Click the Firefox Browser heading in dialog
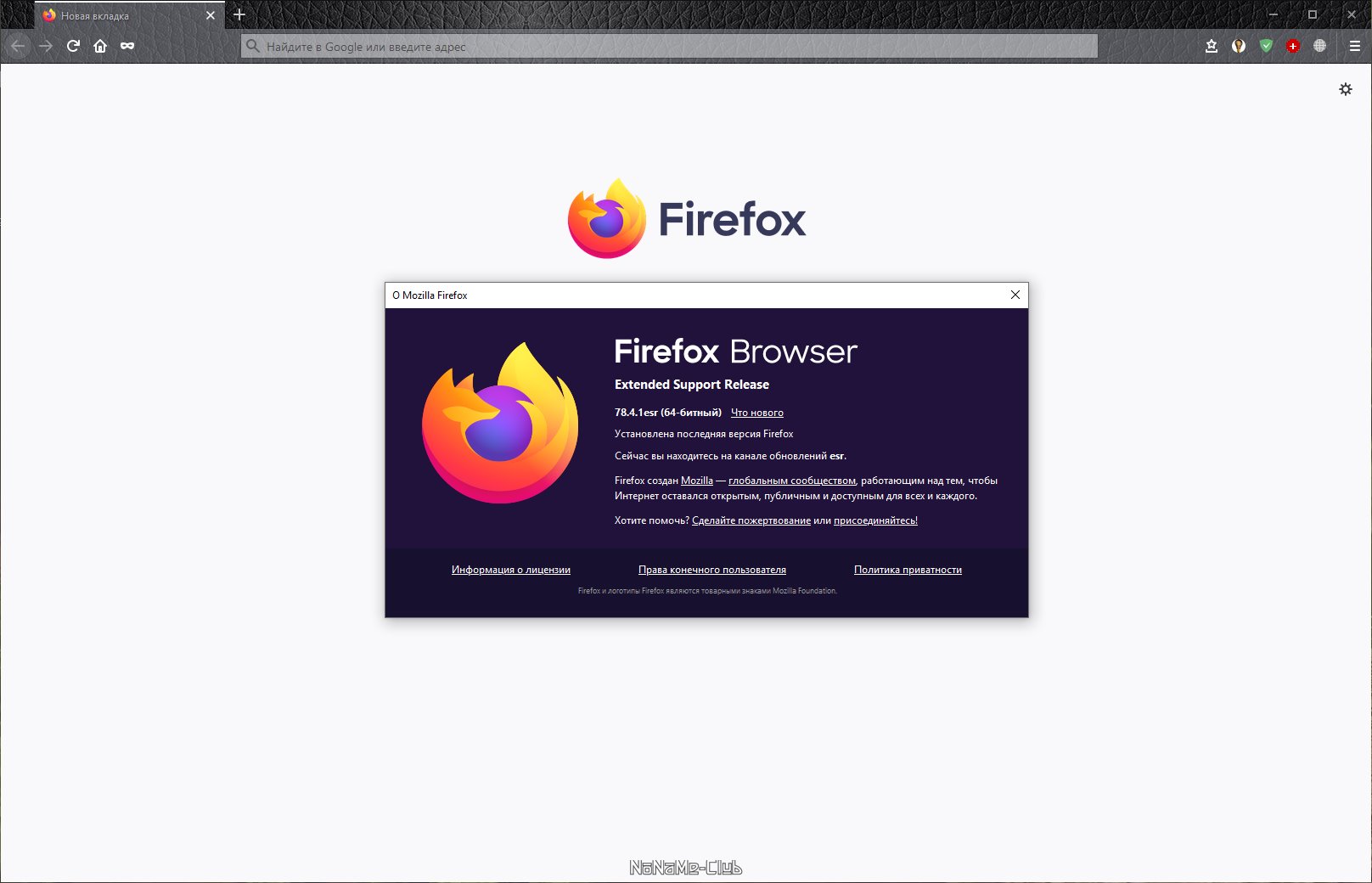Viewport: 1372px width, 883px height. tap(735, 352)
